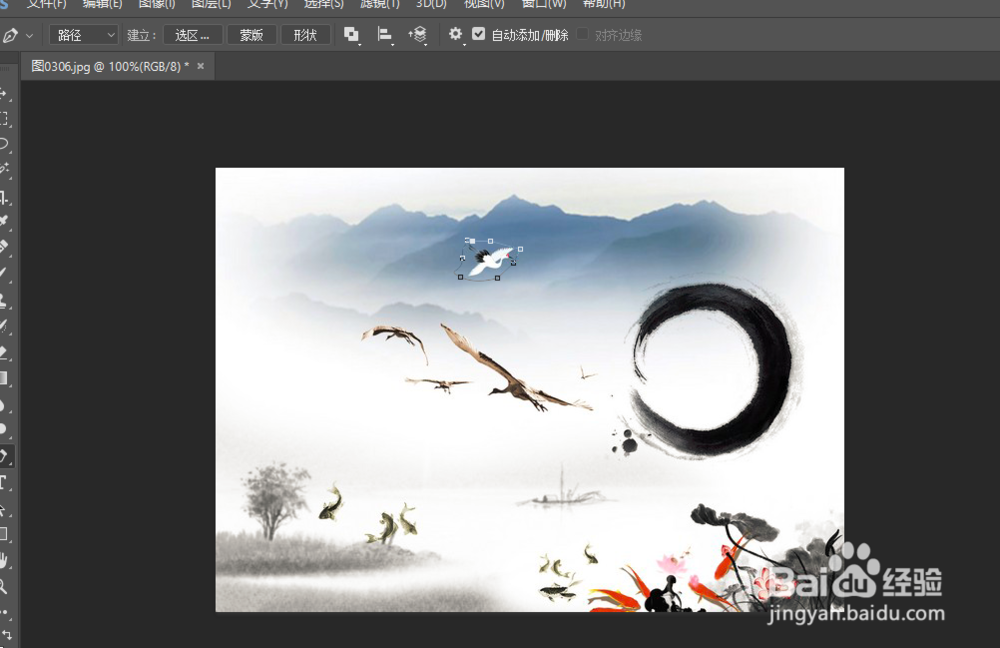
Task: Open the 图层(L) menu
Action: (211, 4)
